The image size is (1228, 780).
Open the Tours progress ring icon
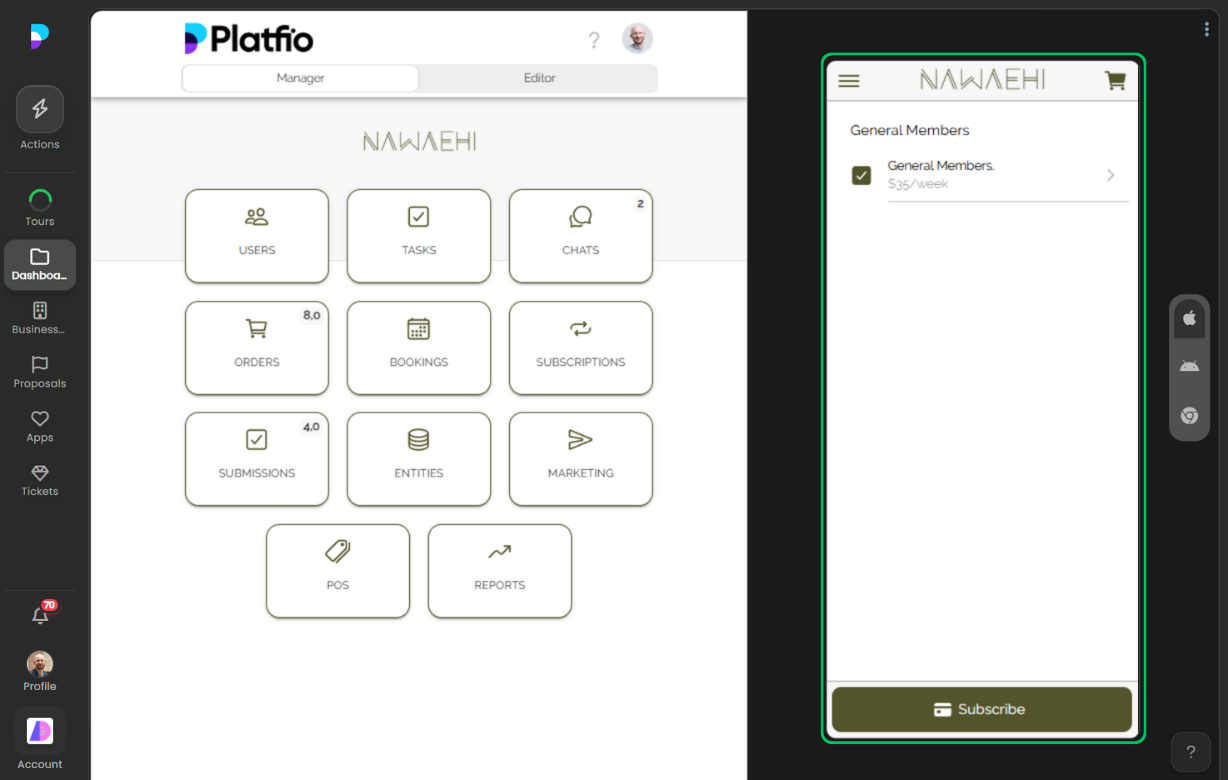40,200
